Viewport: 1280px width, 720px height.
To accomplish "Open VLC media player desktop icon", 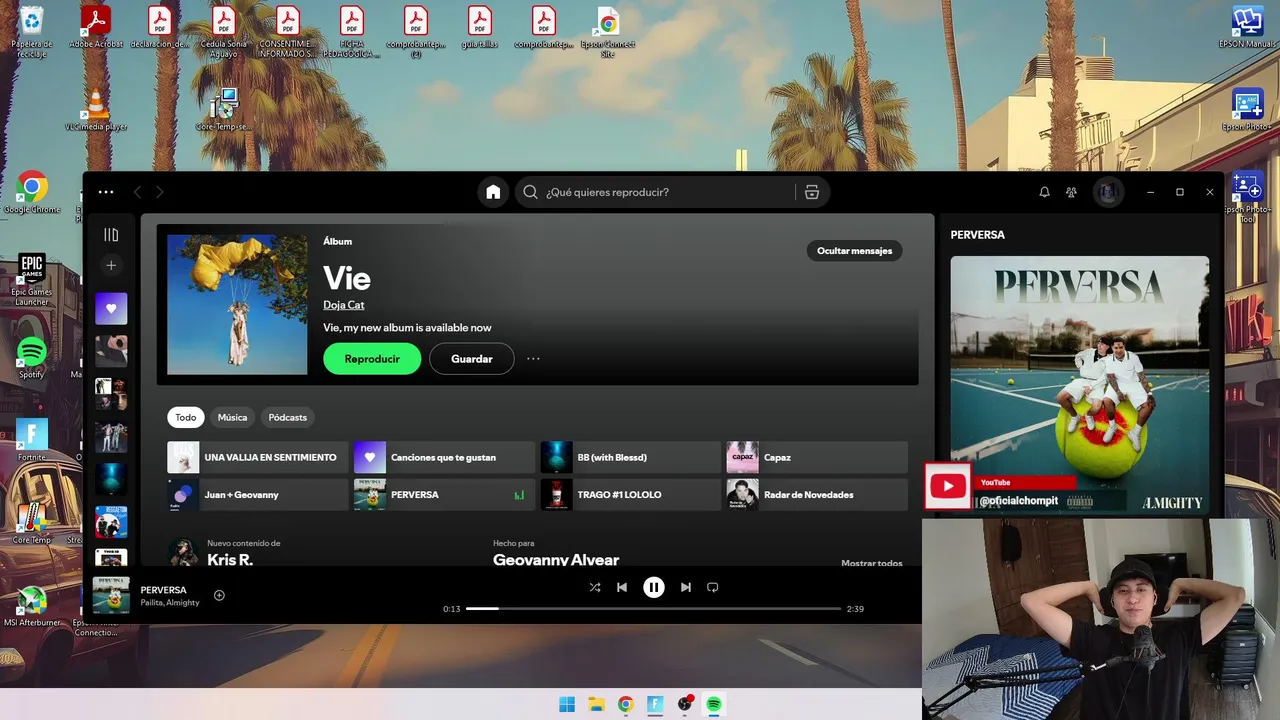I will point(96,110).
